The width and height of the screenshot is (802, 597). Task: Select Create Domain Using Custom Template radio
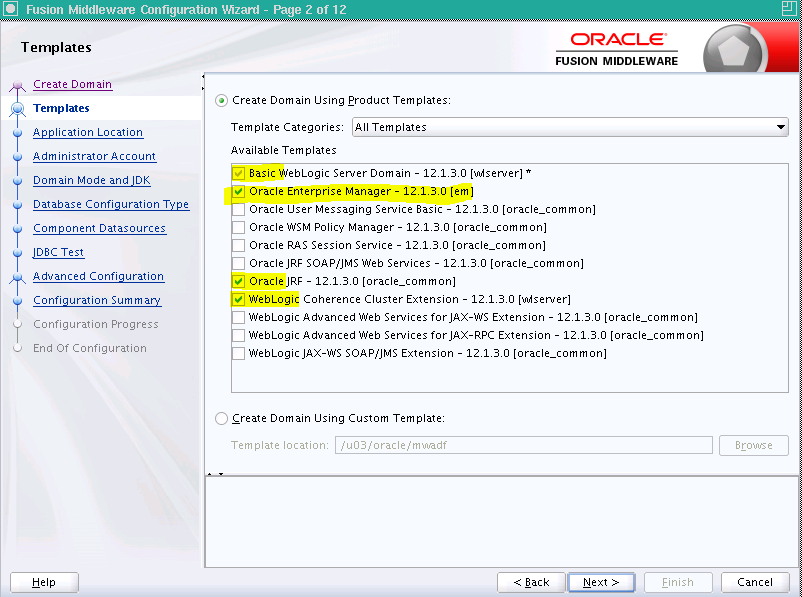point(221,418)
